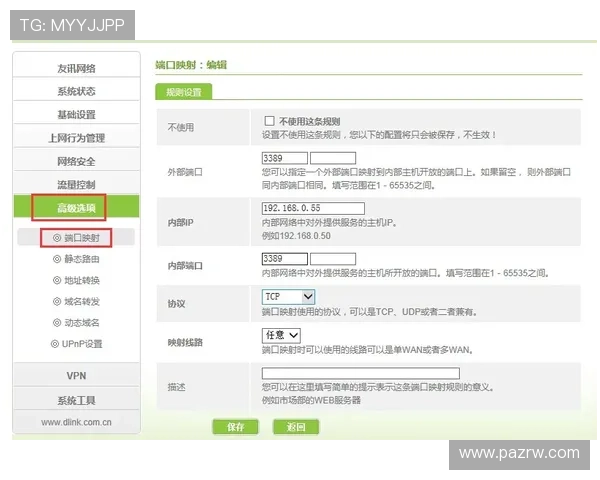Screen dimensions: 600x480
Task: Select the 动态域名 submenu item
Action: point(76,323)
